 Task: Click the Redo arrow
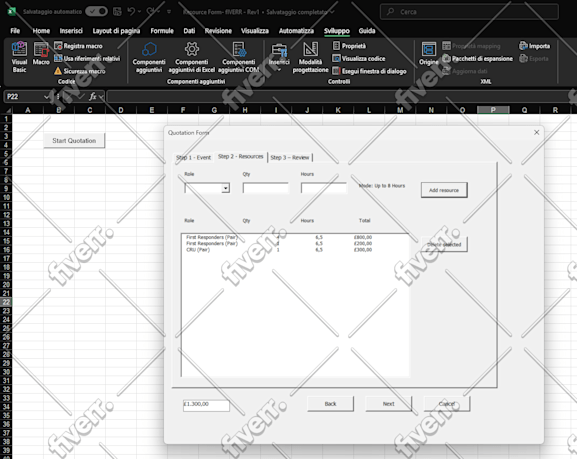[151, 12]
